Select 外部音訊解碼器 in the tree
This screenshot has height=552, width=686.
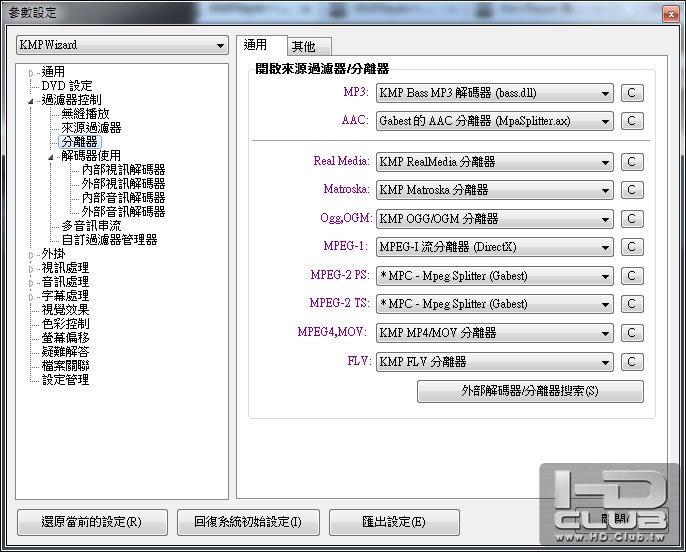coord(123,212)
